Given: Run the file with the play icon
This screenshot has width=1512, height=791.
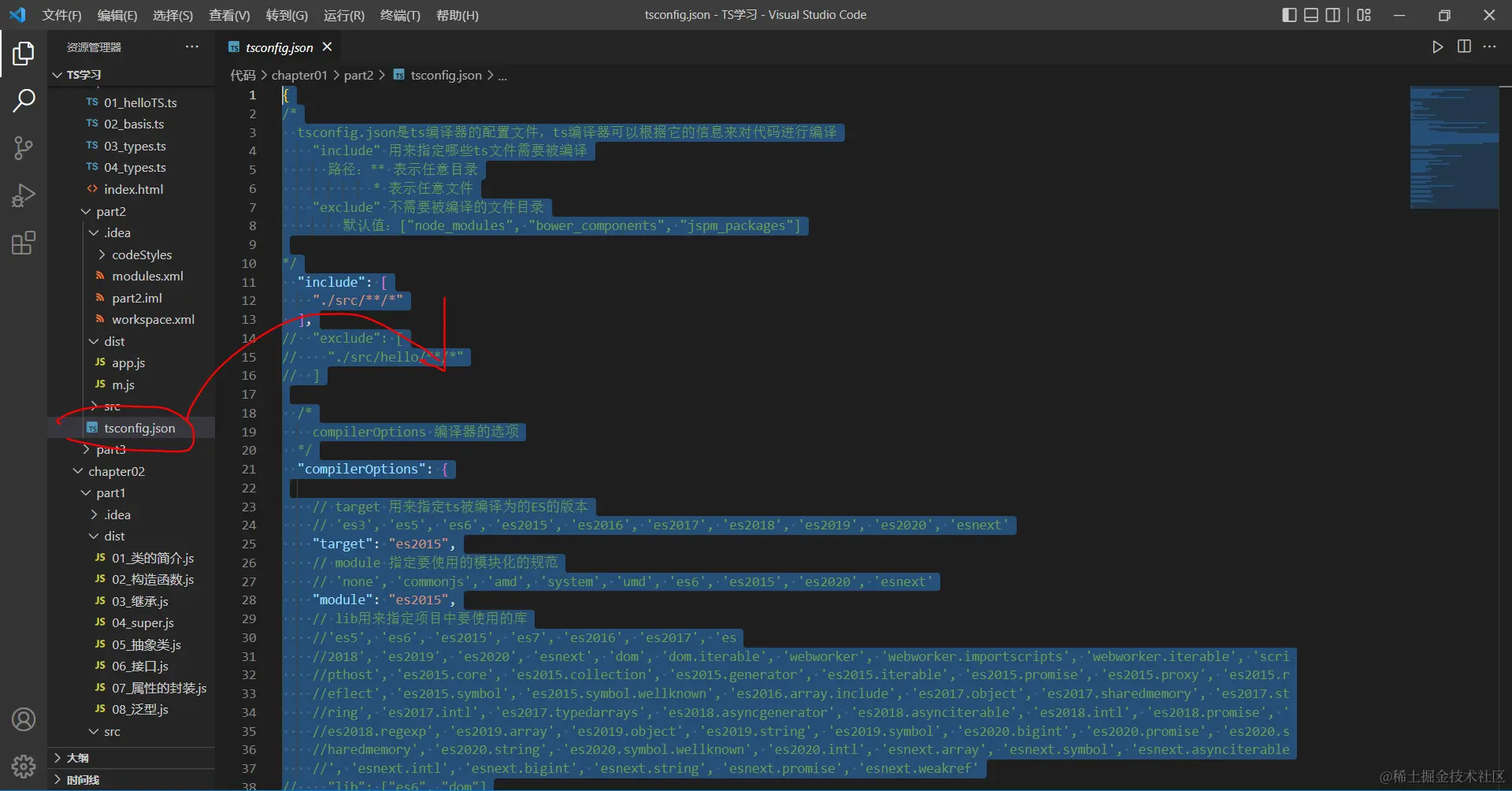Looking at the screenshot, I should tap(1438, 47).
